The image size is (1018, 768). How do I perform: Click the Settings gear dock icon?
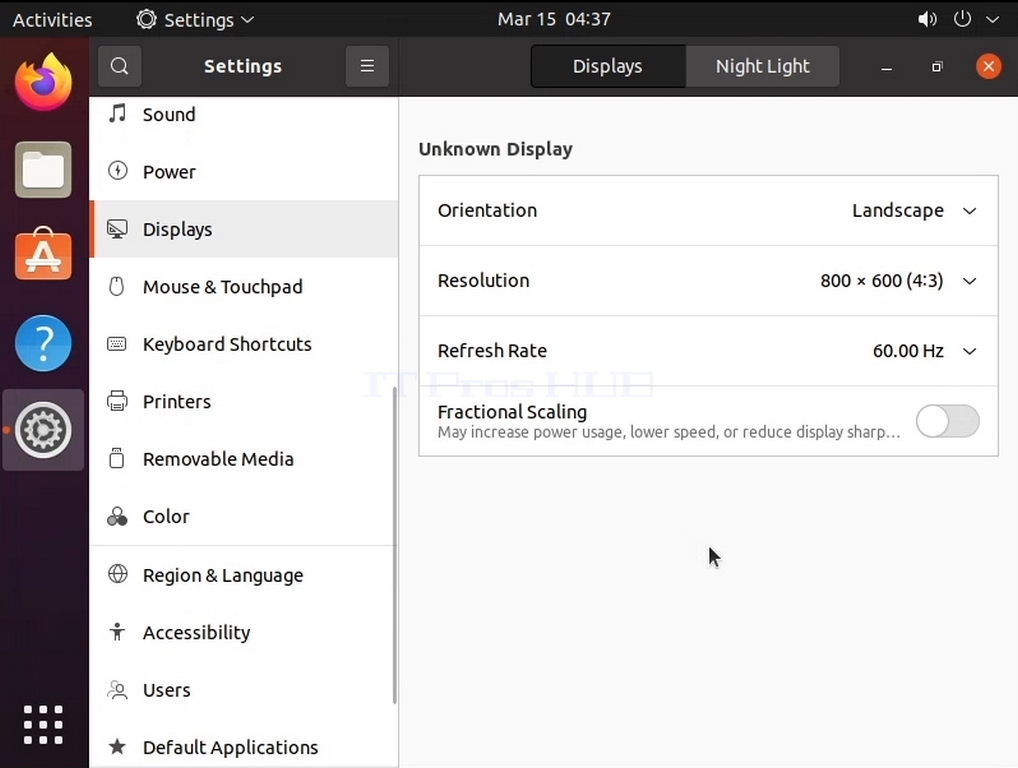(43, 430)
